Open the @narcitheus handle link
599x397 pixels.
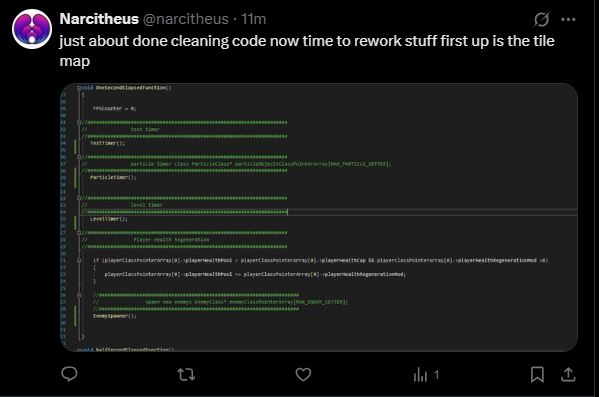[x=186, y=19]
